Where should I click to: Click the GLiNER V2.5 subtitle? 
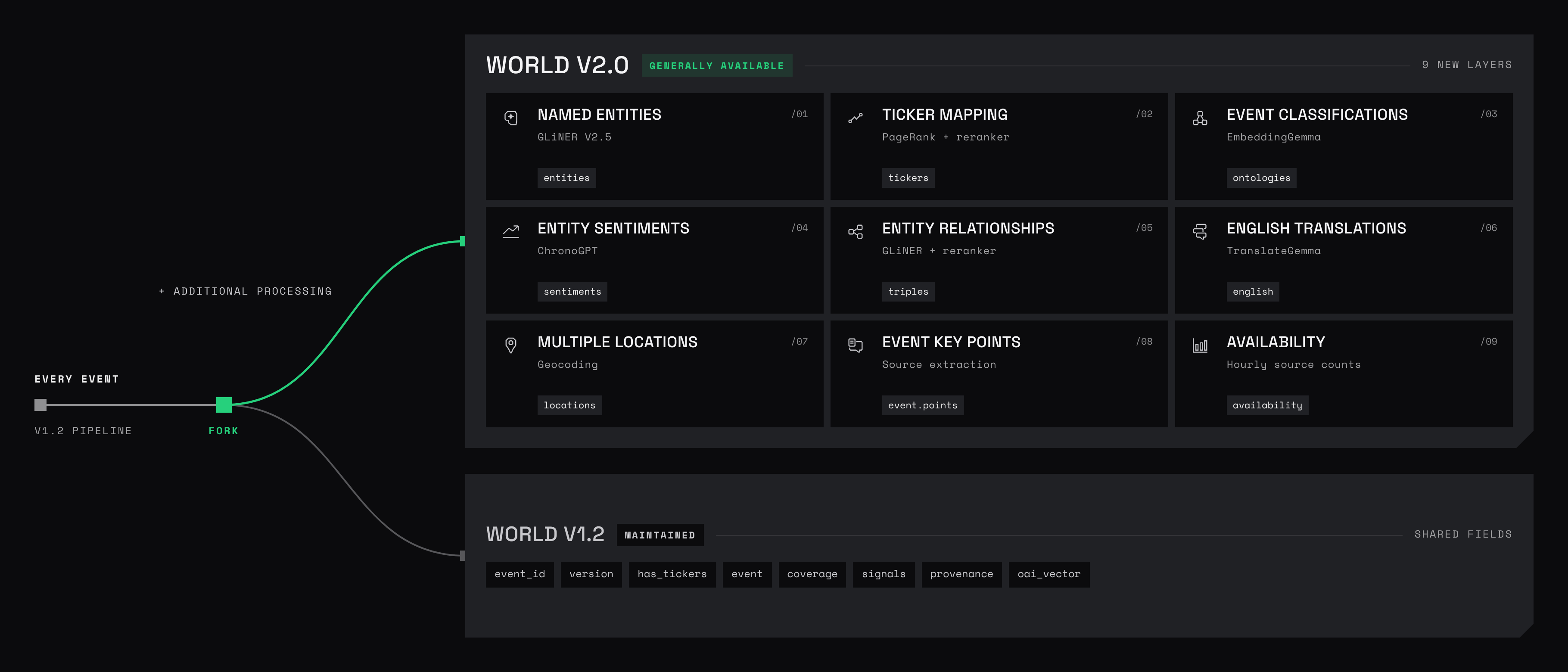point(574,137)
